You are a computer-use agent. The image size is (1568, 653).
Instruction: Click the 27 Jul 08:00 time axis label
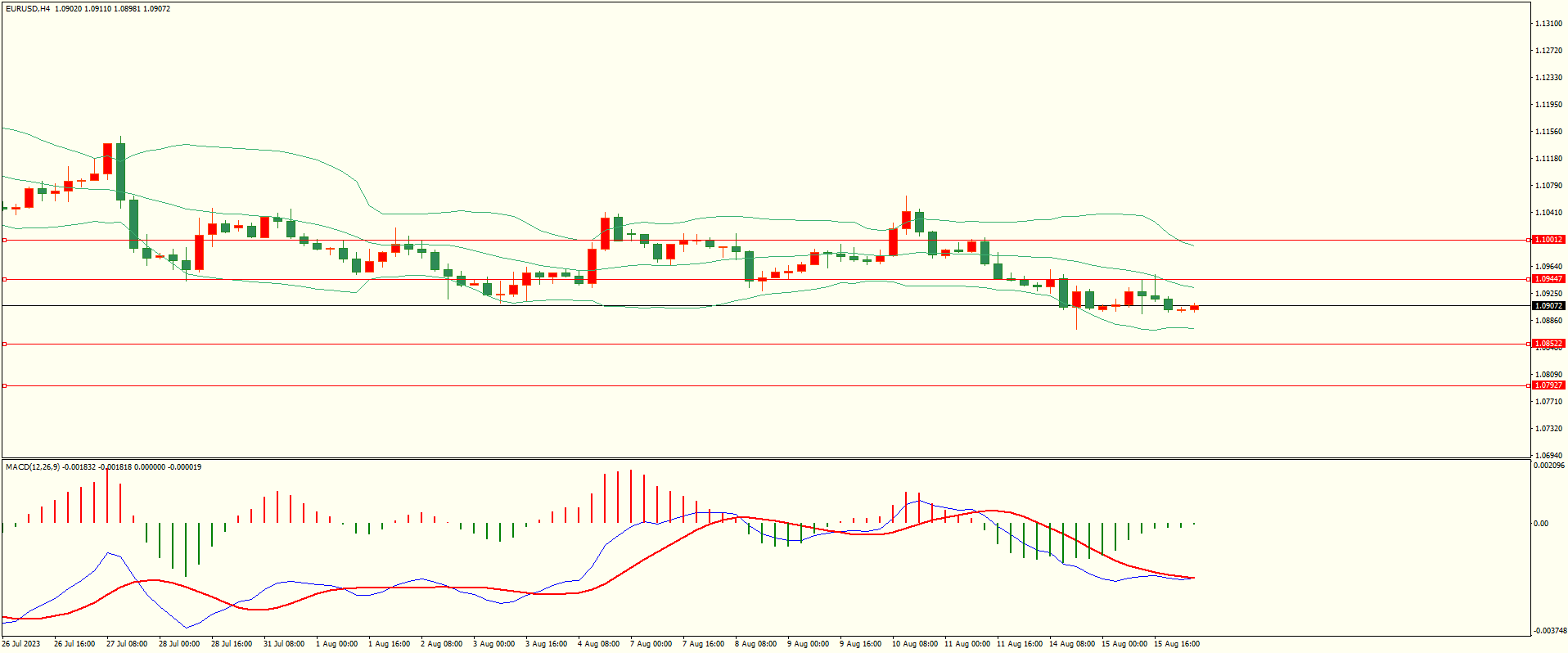pos(127,644)
